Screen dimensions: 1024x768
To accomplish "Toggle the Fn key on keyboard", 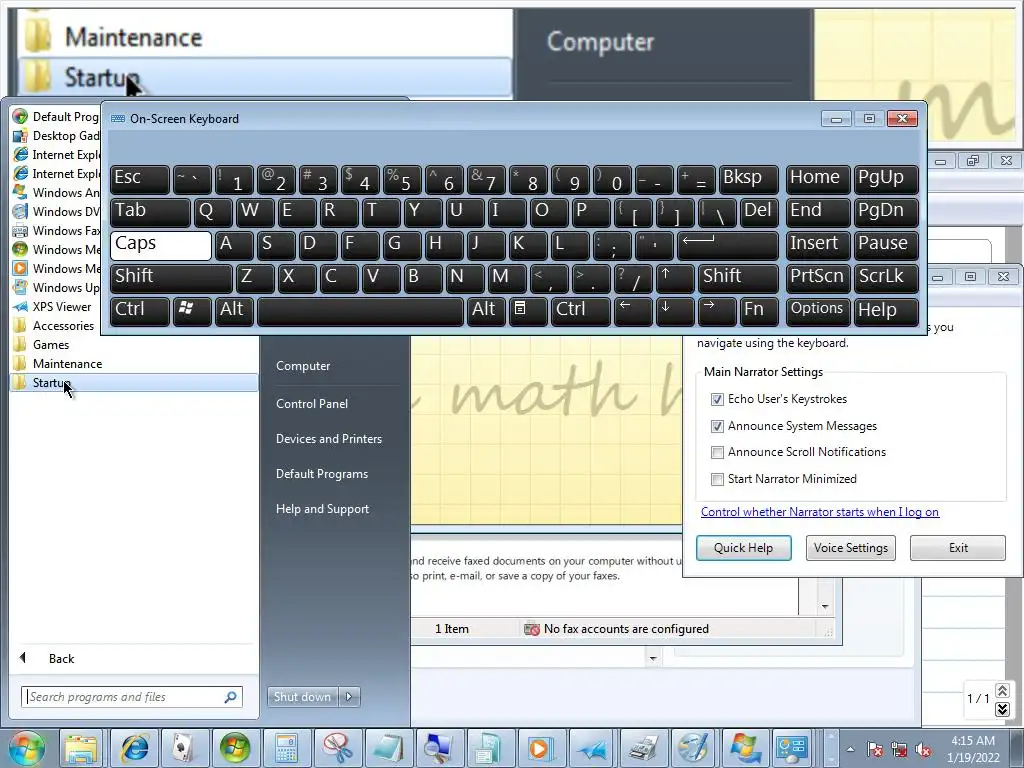I will [x=759, y=311].
